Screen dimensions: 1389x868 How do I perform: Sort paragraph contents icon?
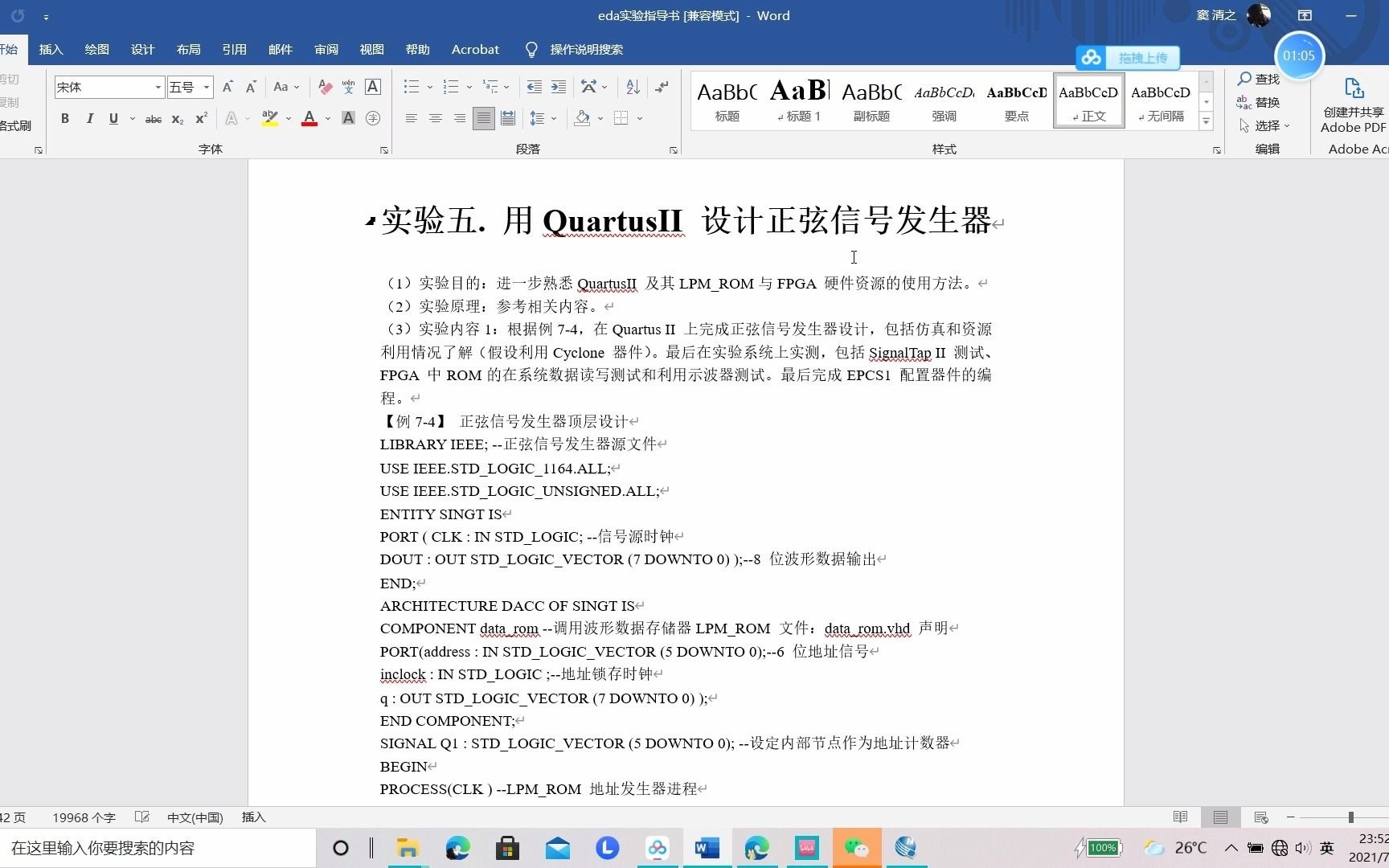(633, 87)
